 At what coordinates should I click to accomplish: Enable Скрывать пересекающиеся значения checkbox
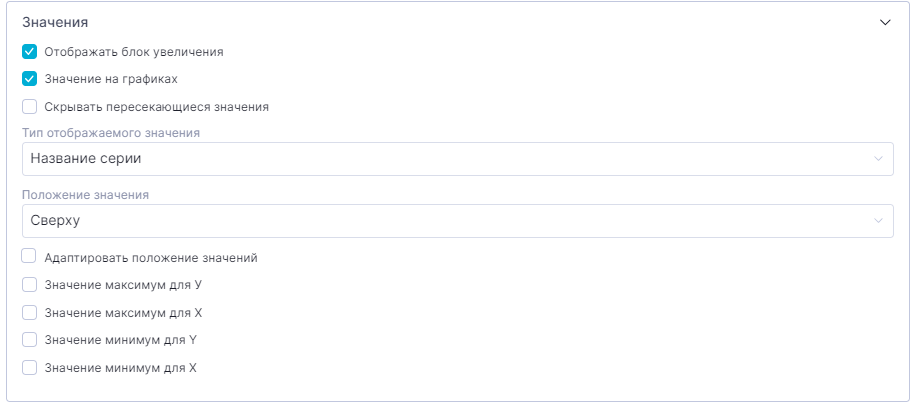[x=30, y=105]
